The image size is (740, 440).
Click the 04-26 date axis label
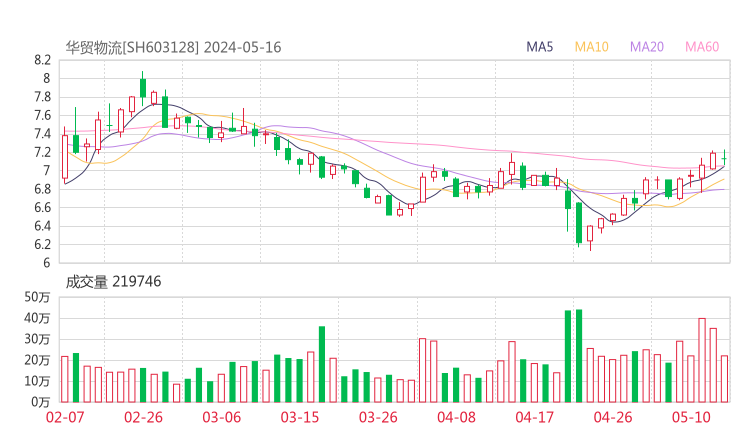click(613, 417)
